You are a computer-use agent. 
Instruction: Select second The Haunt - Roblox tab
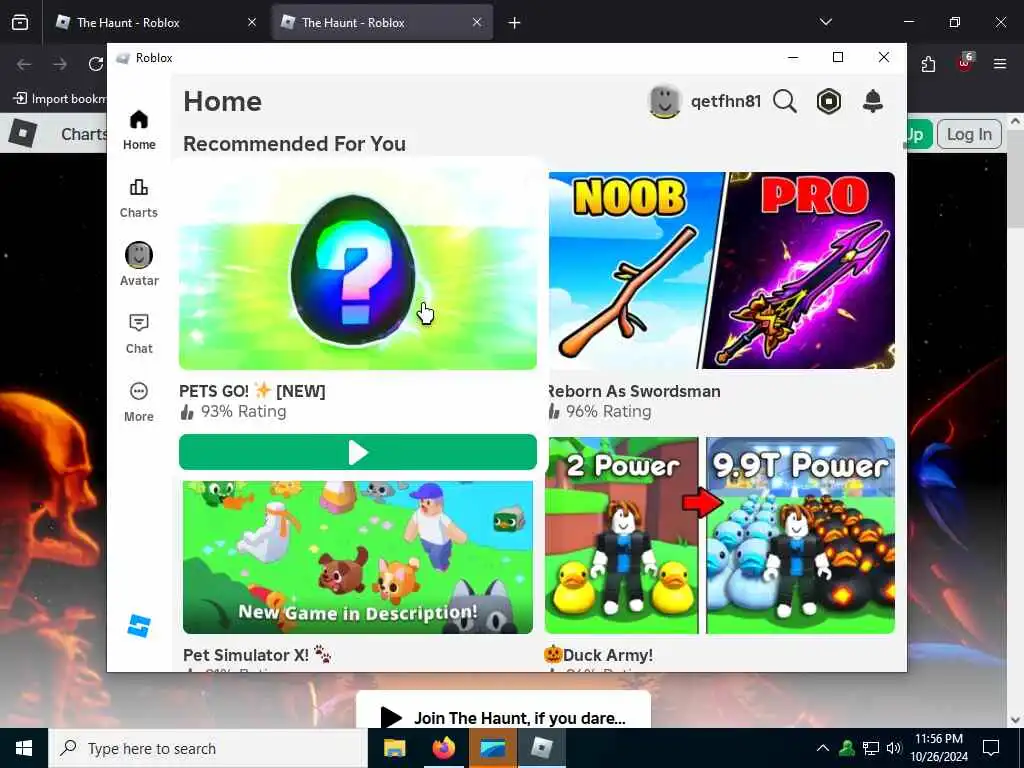point(382,22)
